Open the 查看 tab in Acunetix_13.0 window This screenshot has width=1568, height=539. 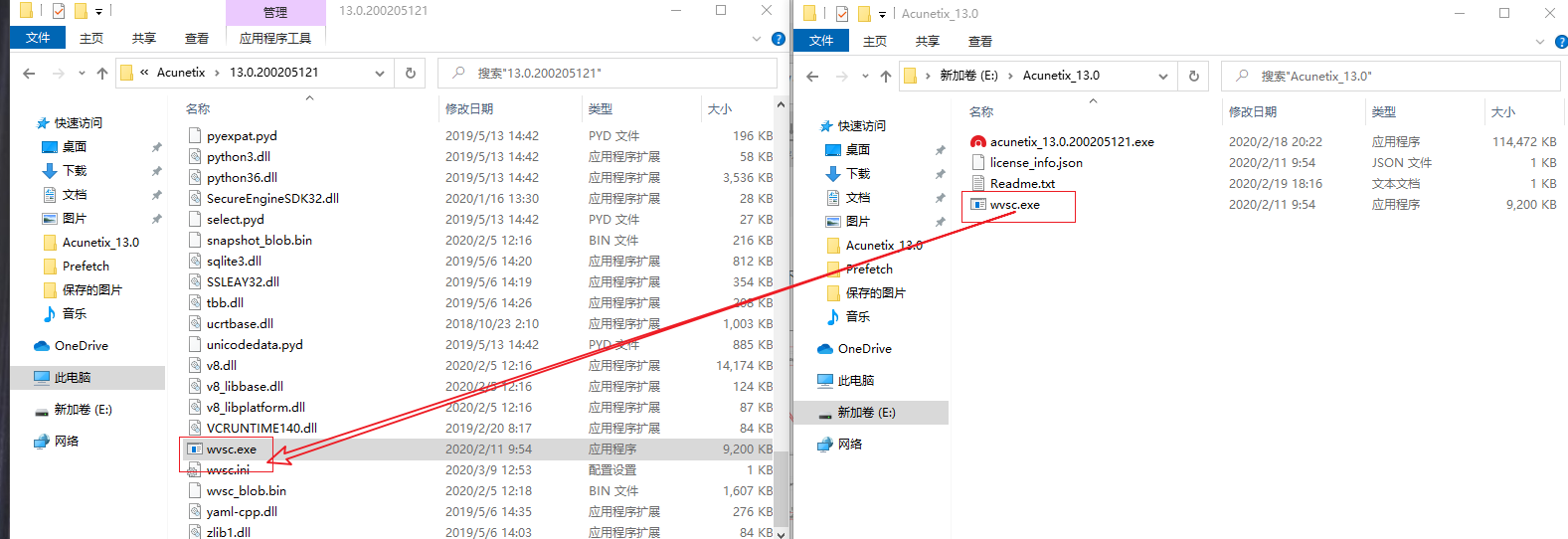980,41
